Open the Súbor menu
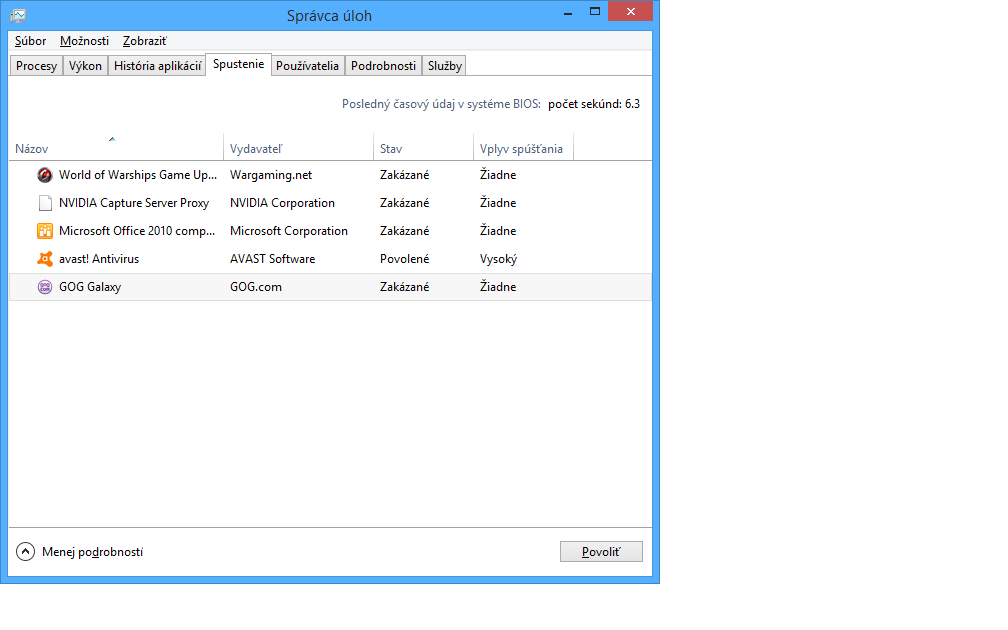 30,41
